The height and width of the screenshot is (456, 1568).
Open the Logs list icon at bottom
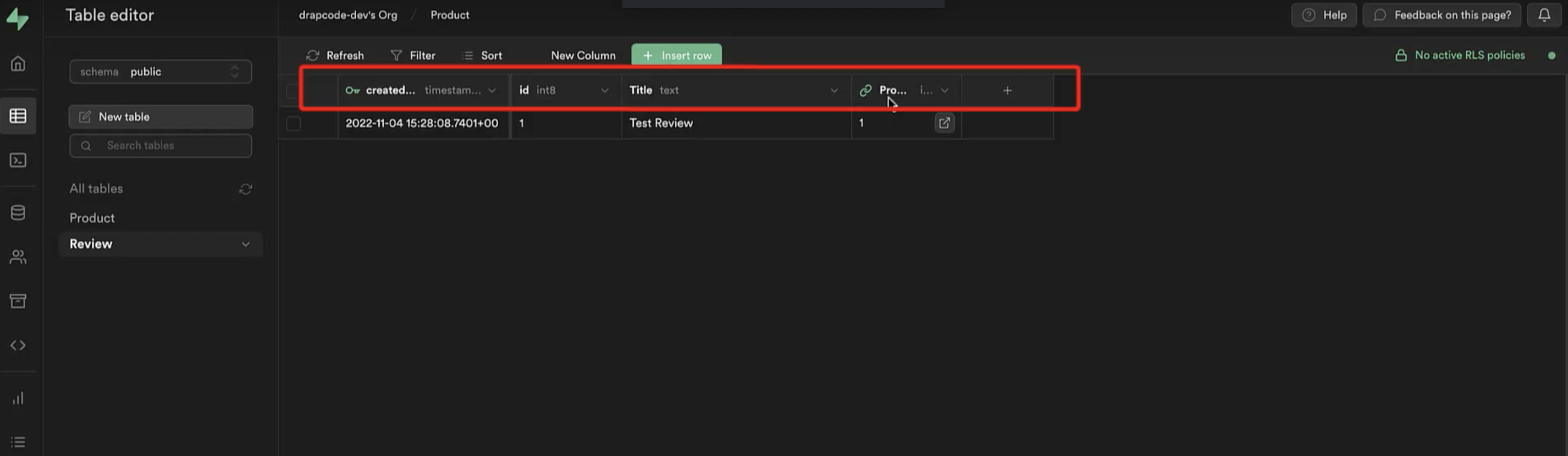click(18, 442)
